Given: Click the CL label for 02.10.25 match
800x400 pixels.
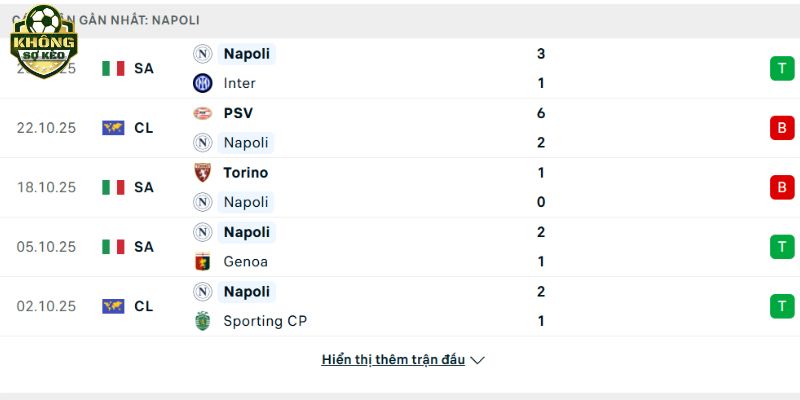Looking at the screenshot, I should pyautogui.click(x=144, y=306).
